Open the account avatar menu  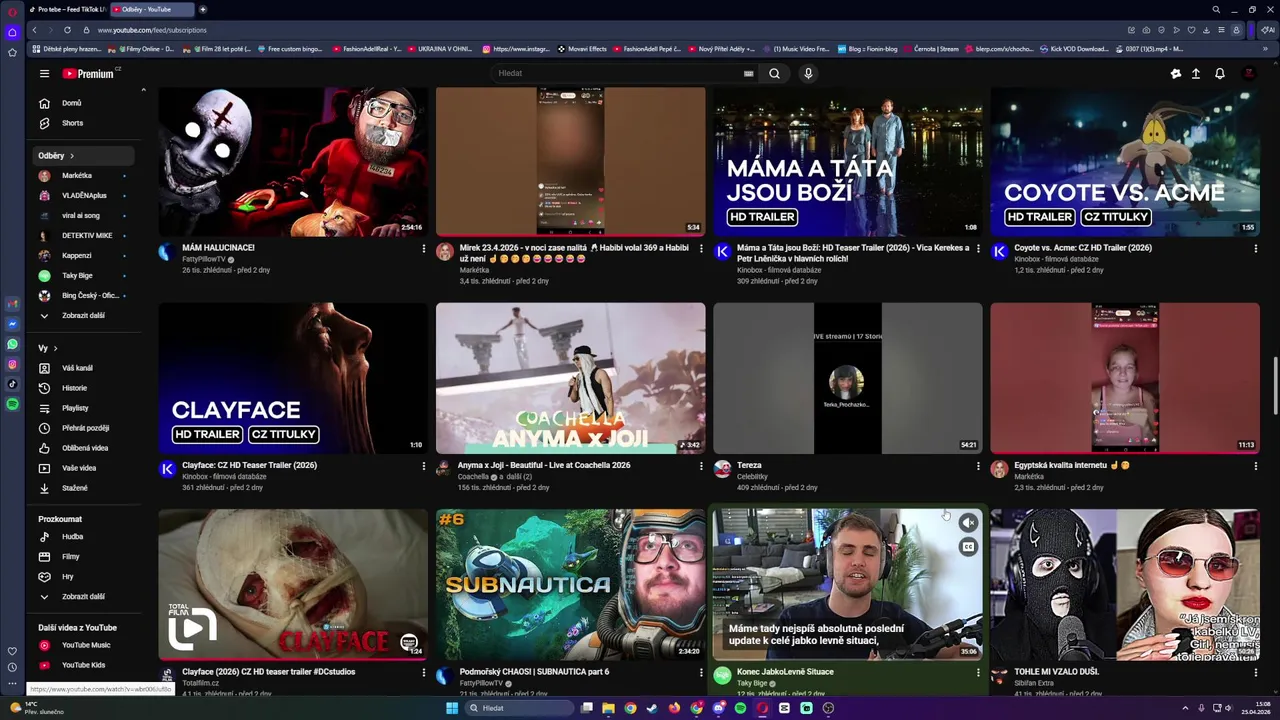(x=1249, y=73)
